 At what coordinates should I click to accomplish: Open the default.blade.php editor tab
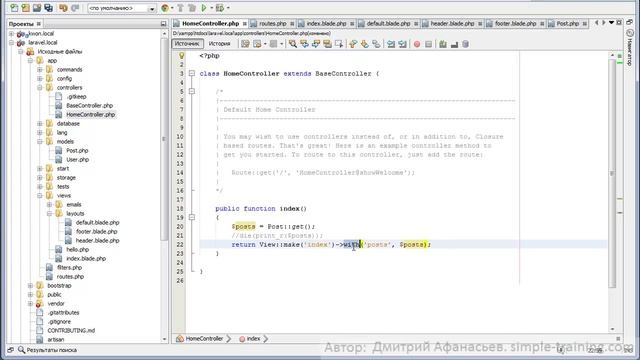point(388,24)
